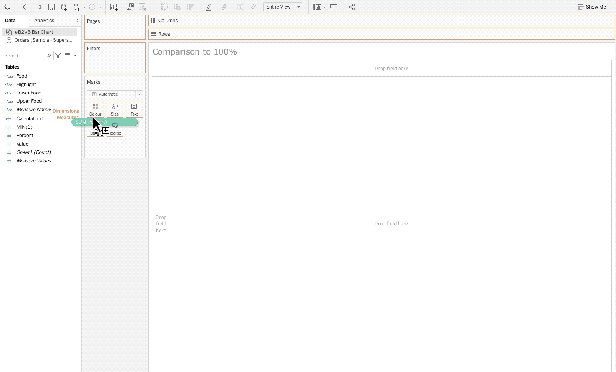Click the Show Mark Labels icon
Screen dimensions: 616x372
(x=240, y=7)
